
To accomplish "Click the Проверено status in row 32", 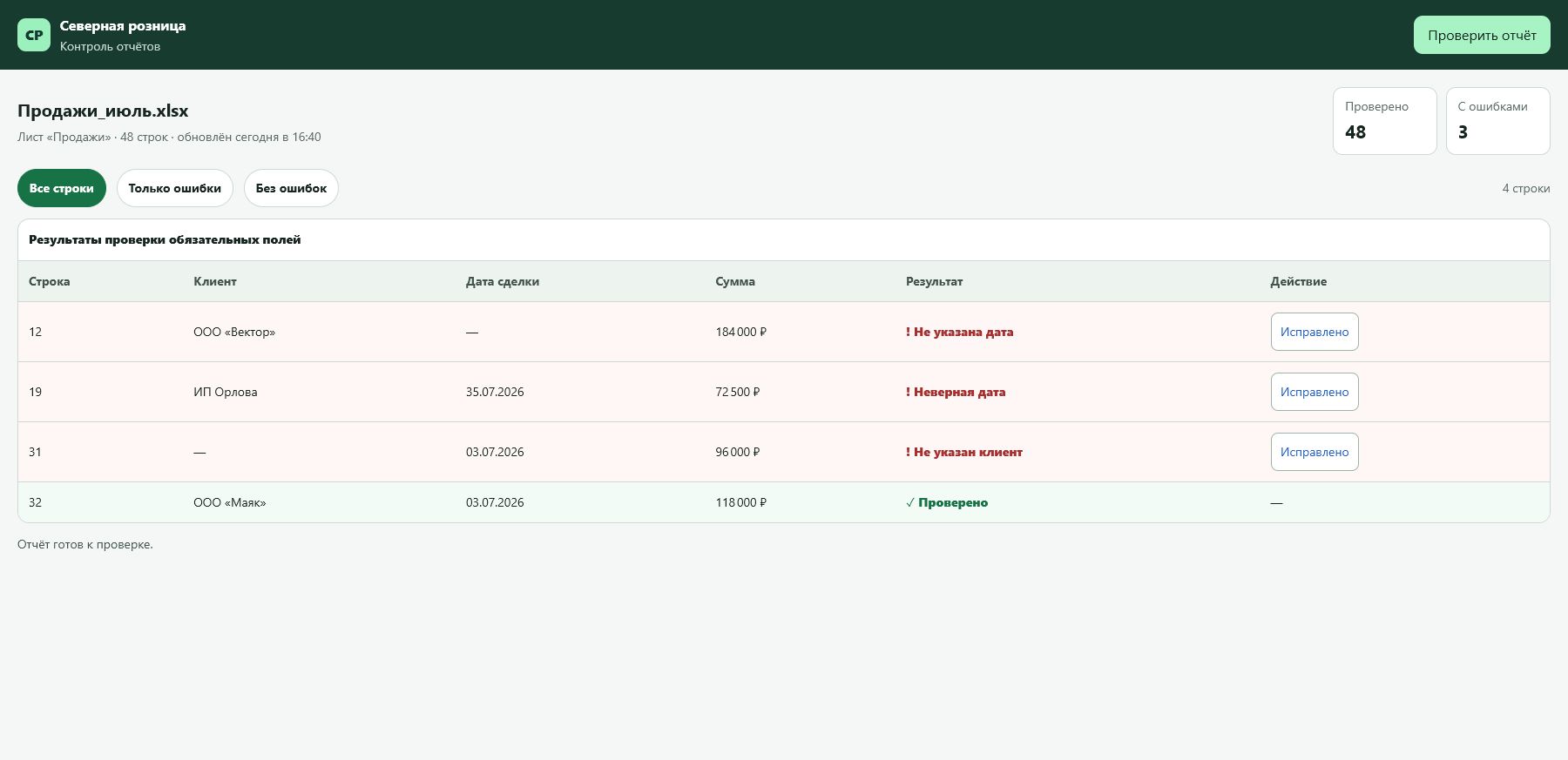I will coord(947,502).
